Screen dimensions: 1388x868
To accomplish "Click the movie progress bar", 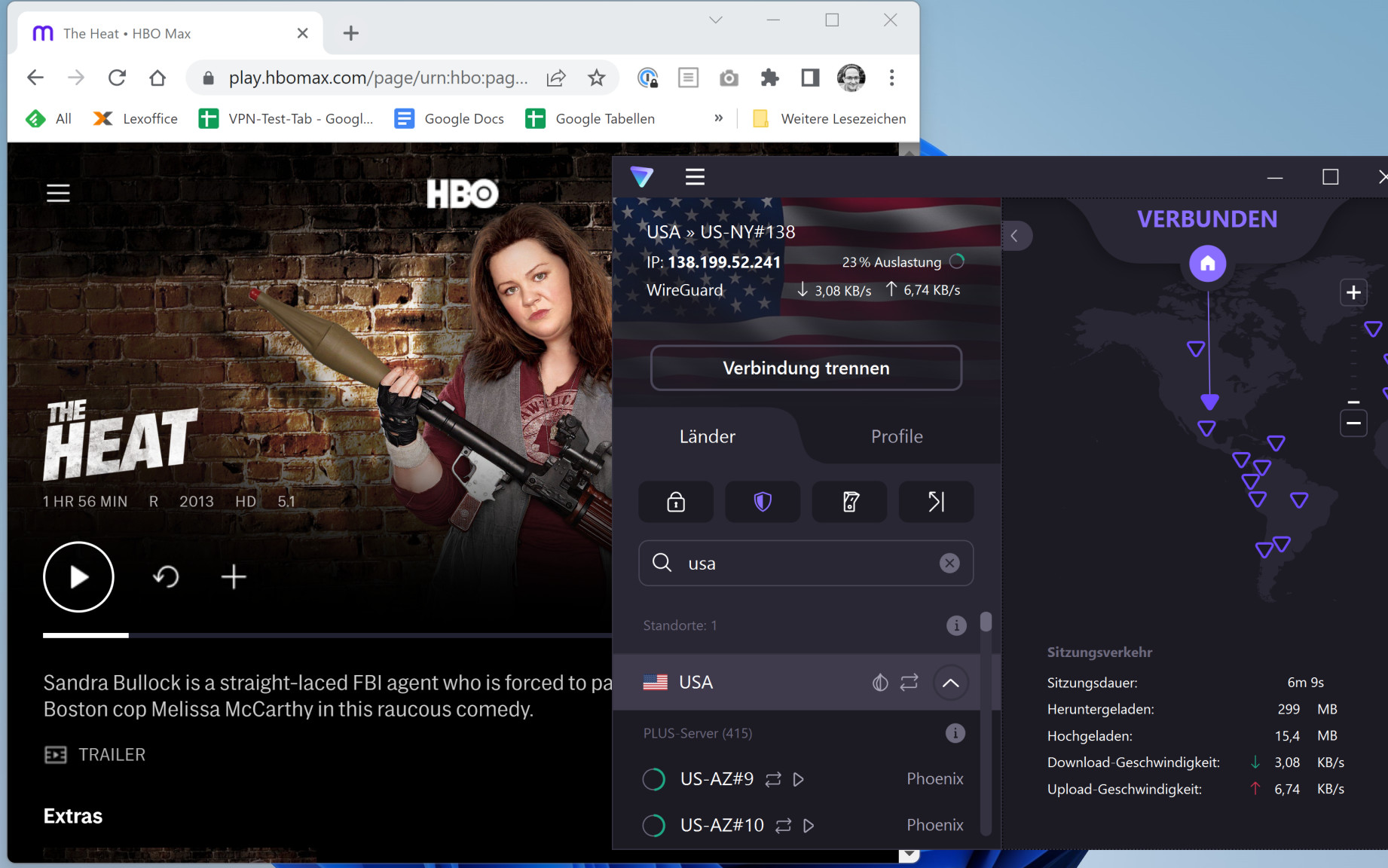I will tap(327, 635).
